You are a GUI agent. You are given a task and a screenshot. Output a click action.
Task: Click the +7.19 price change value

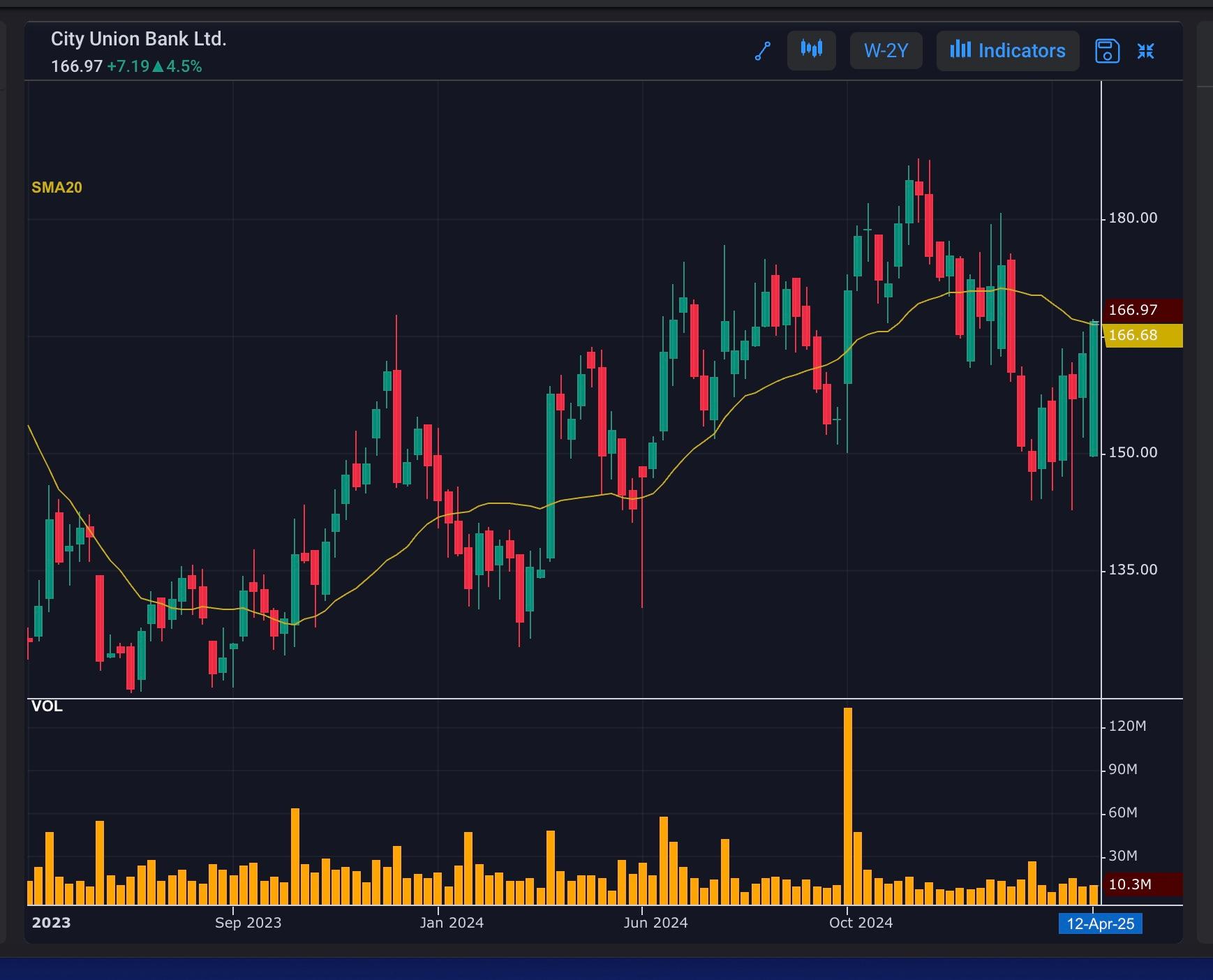[x=128, y=66]
